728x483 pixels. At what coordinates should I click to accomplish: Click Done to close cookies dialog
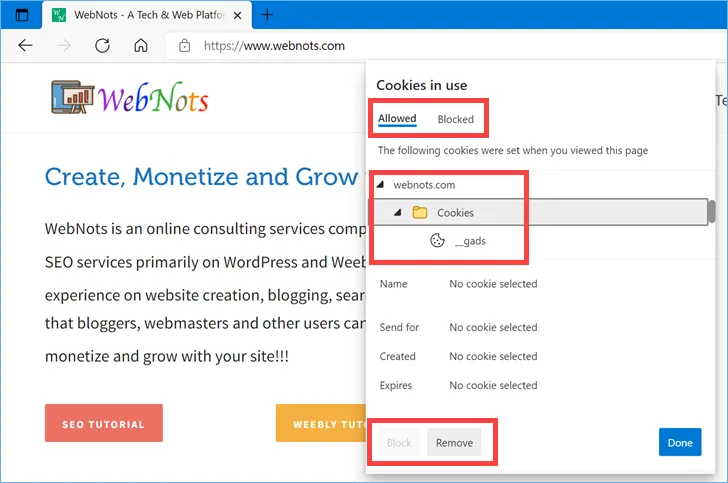680,442
